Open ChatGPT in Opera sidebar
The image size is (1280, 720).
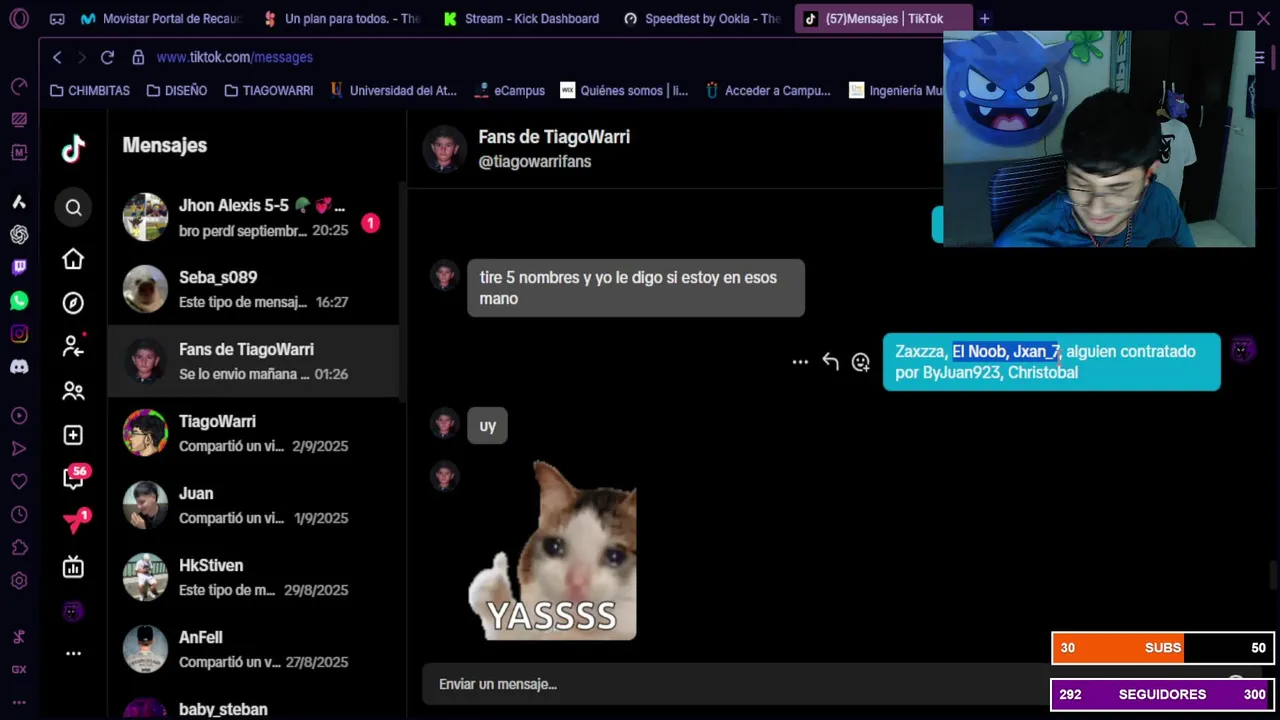[x=19, y=234]
